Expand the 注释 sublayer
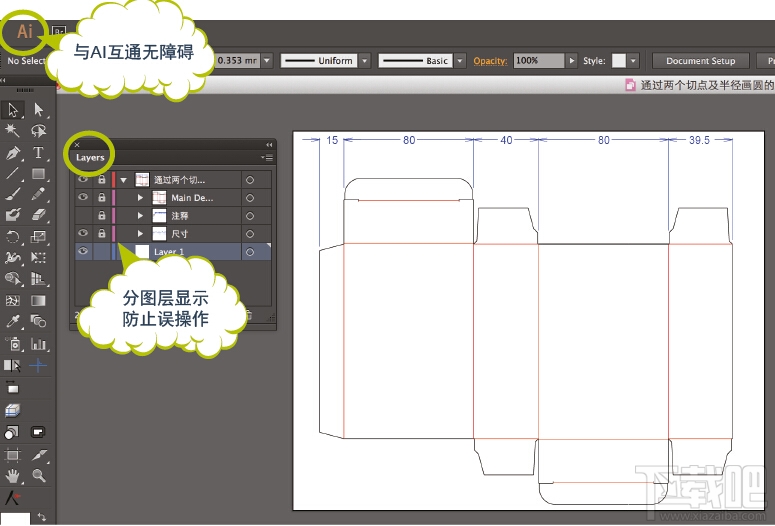The image size is (775, 526). click(x=140, y=216)
